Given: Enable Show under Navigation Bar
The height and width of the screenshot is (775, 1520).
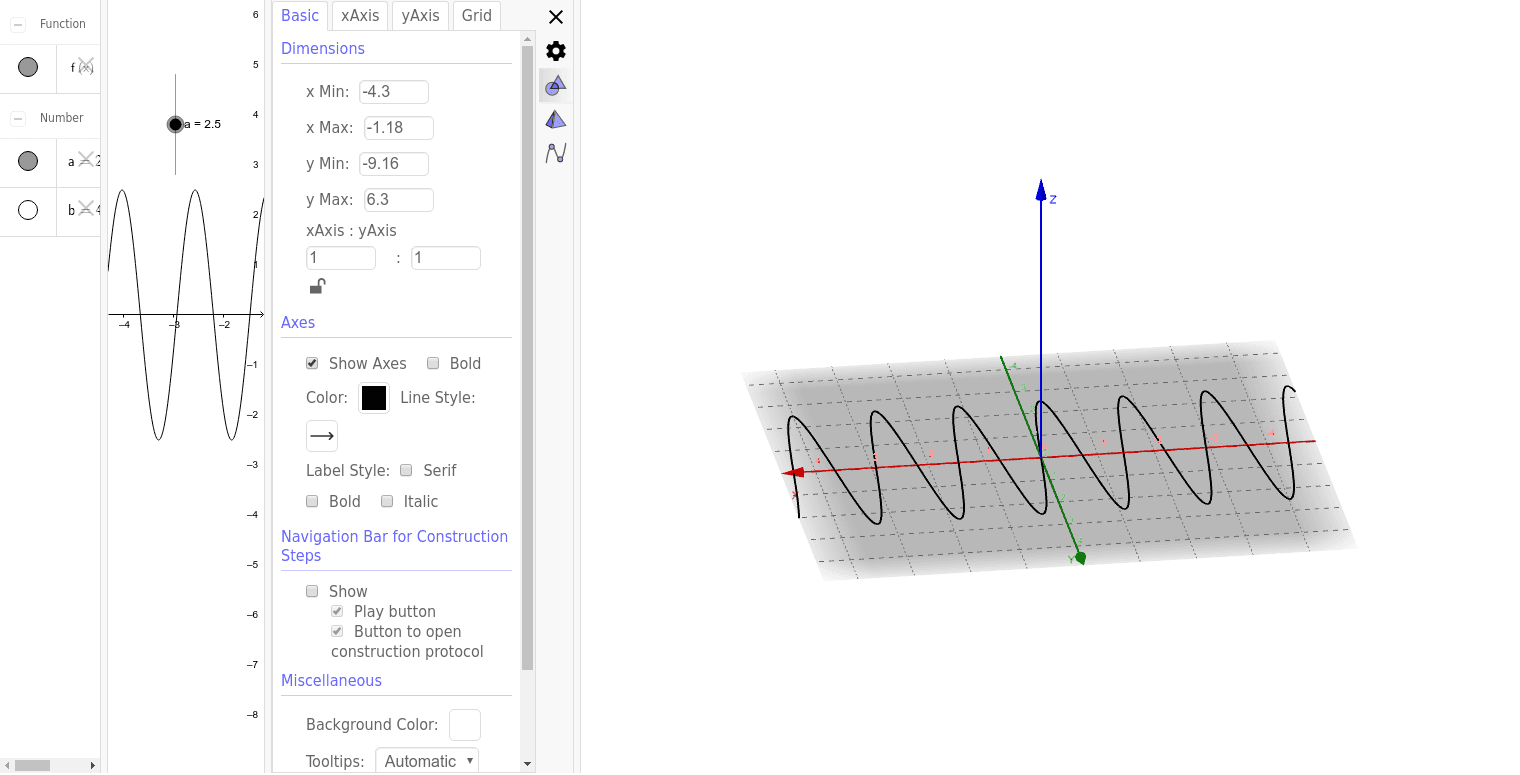Looking at the screenshot, I should [312, 591].
